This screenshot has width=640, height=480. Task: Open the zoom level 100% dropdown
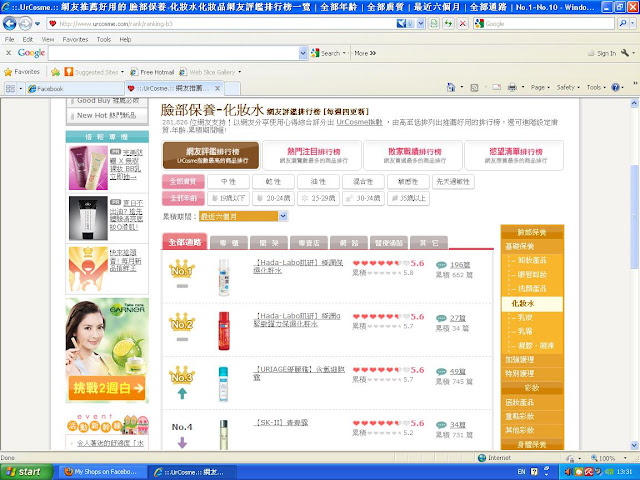click(x=625, y=458)
